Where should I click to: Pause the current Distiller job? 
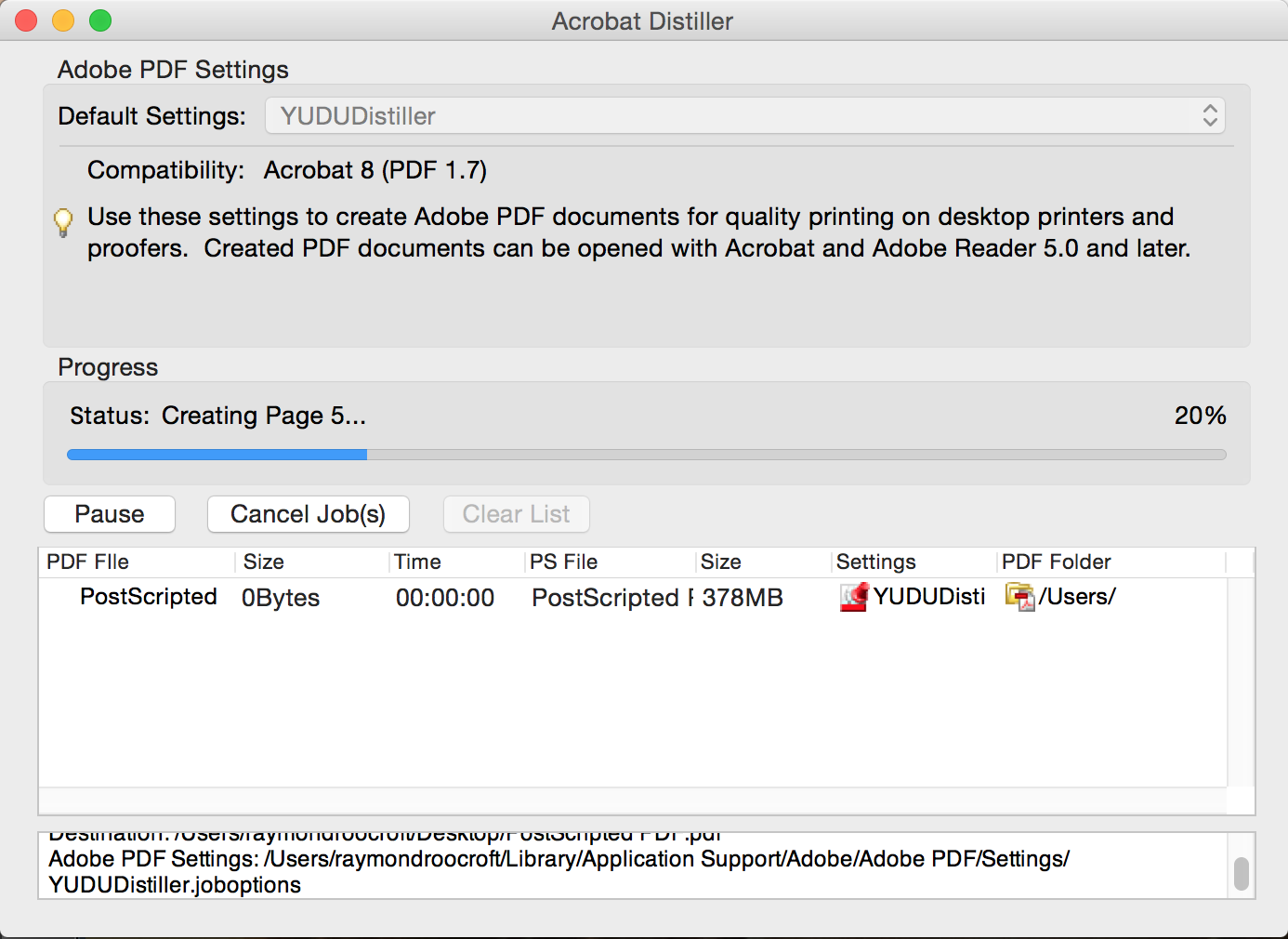[x=110, y=514]
